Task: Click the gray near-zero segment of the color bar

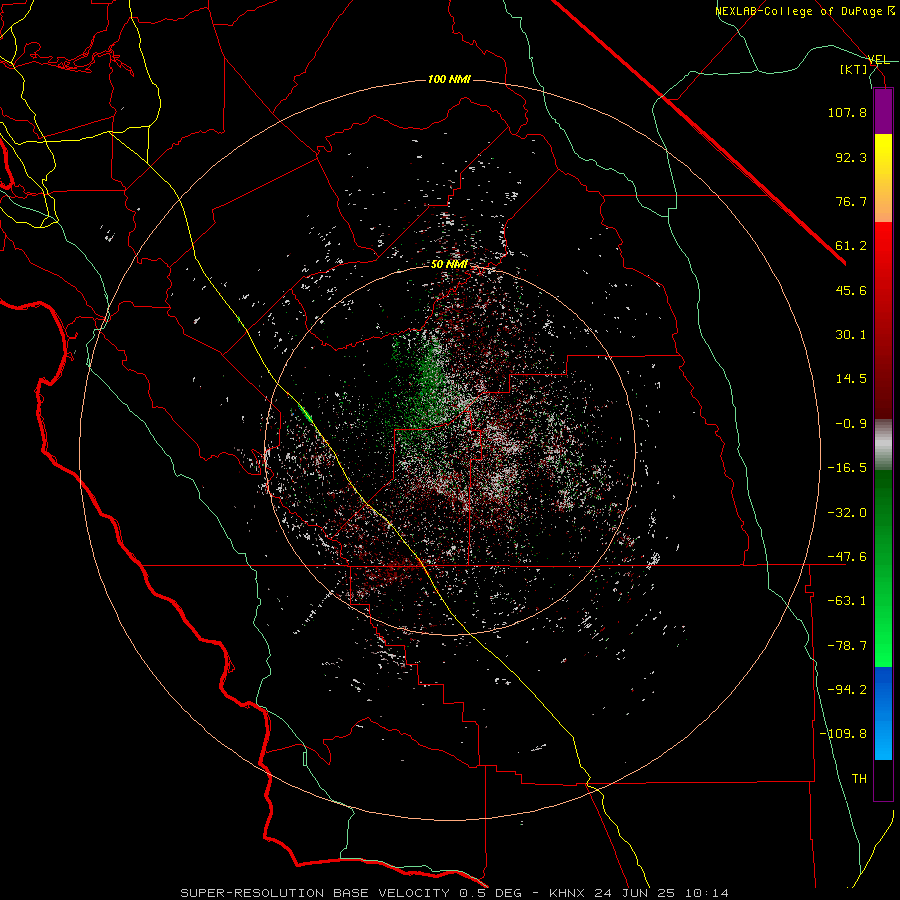Action: coord(883,445)
